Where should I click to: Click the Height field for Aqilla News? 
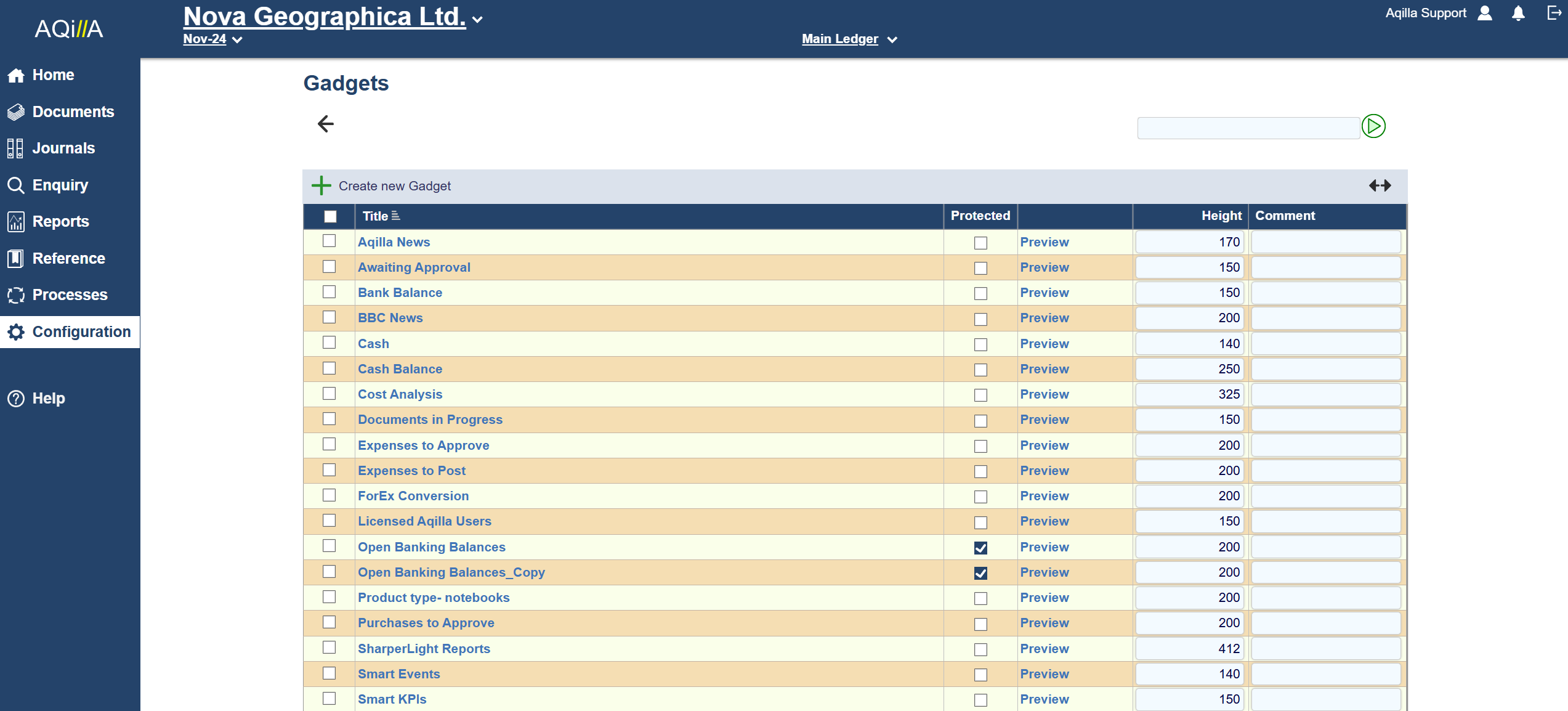pyautogui.click(x=1189, y=242)
